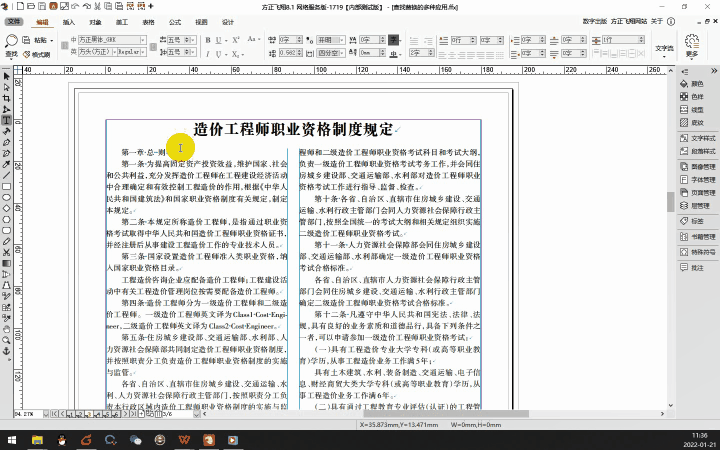Open the Windows Start menu

[x=12, y=440]
